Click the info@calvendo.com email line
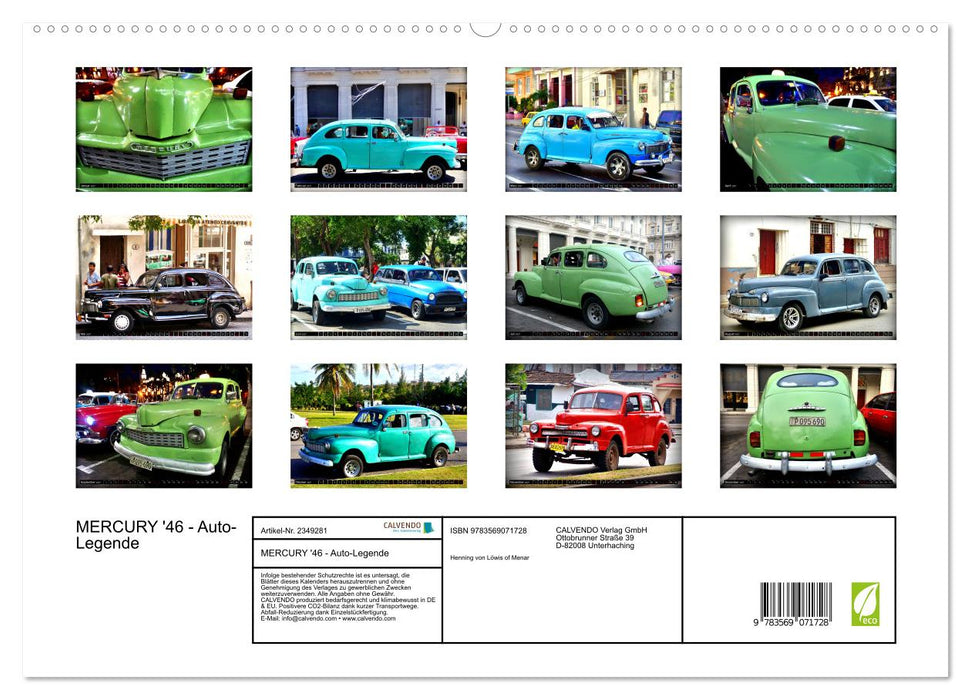 (x=328, y=618)
